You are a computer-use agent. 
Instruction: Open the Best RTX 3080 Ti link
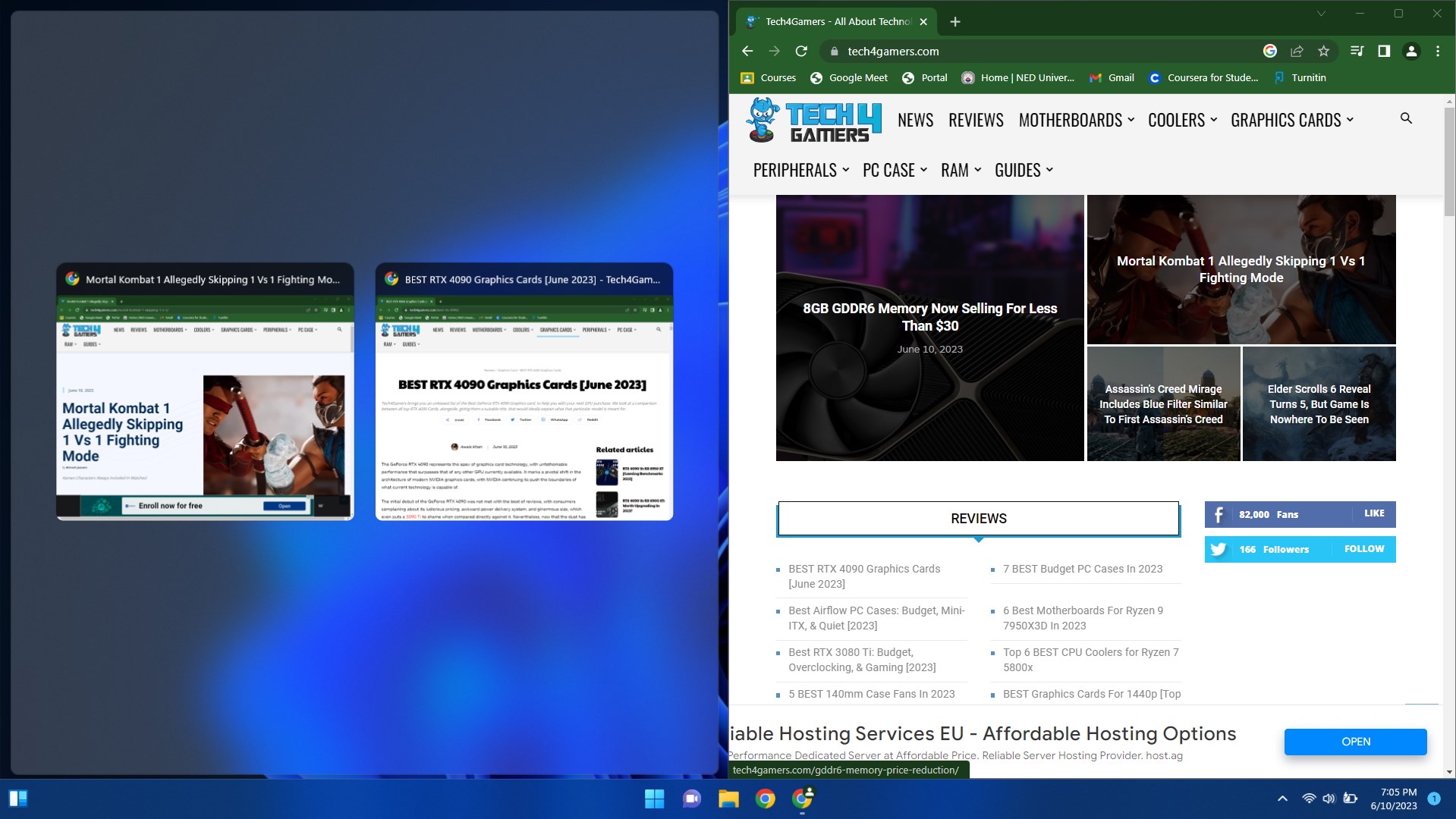coord(862,660)
